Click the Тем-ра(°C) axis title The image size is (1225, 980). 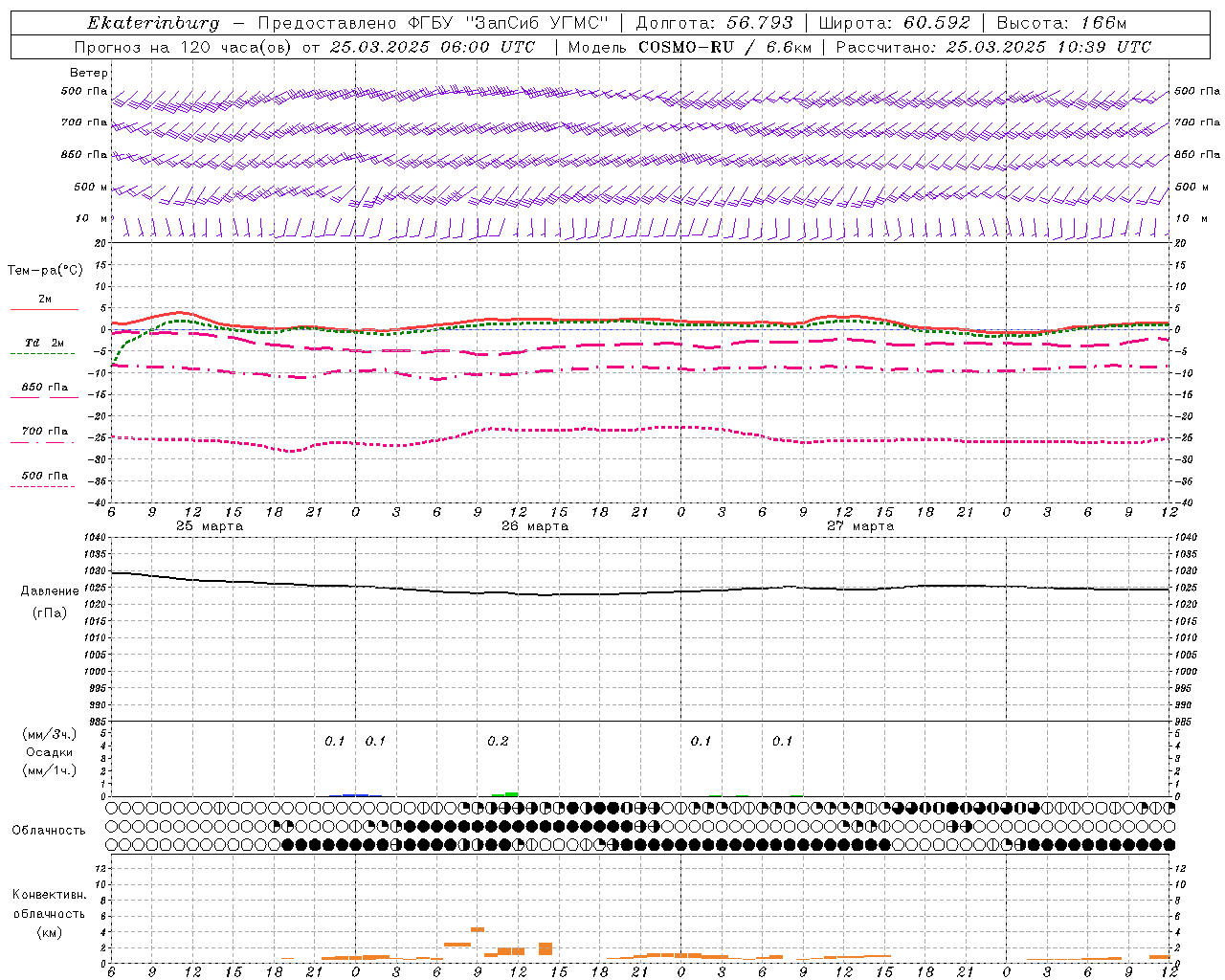tap(45, 271)
